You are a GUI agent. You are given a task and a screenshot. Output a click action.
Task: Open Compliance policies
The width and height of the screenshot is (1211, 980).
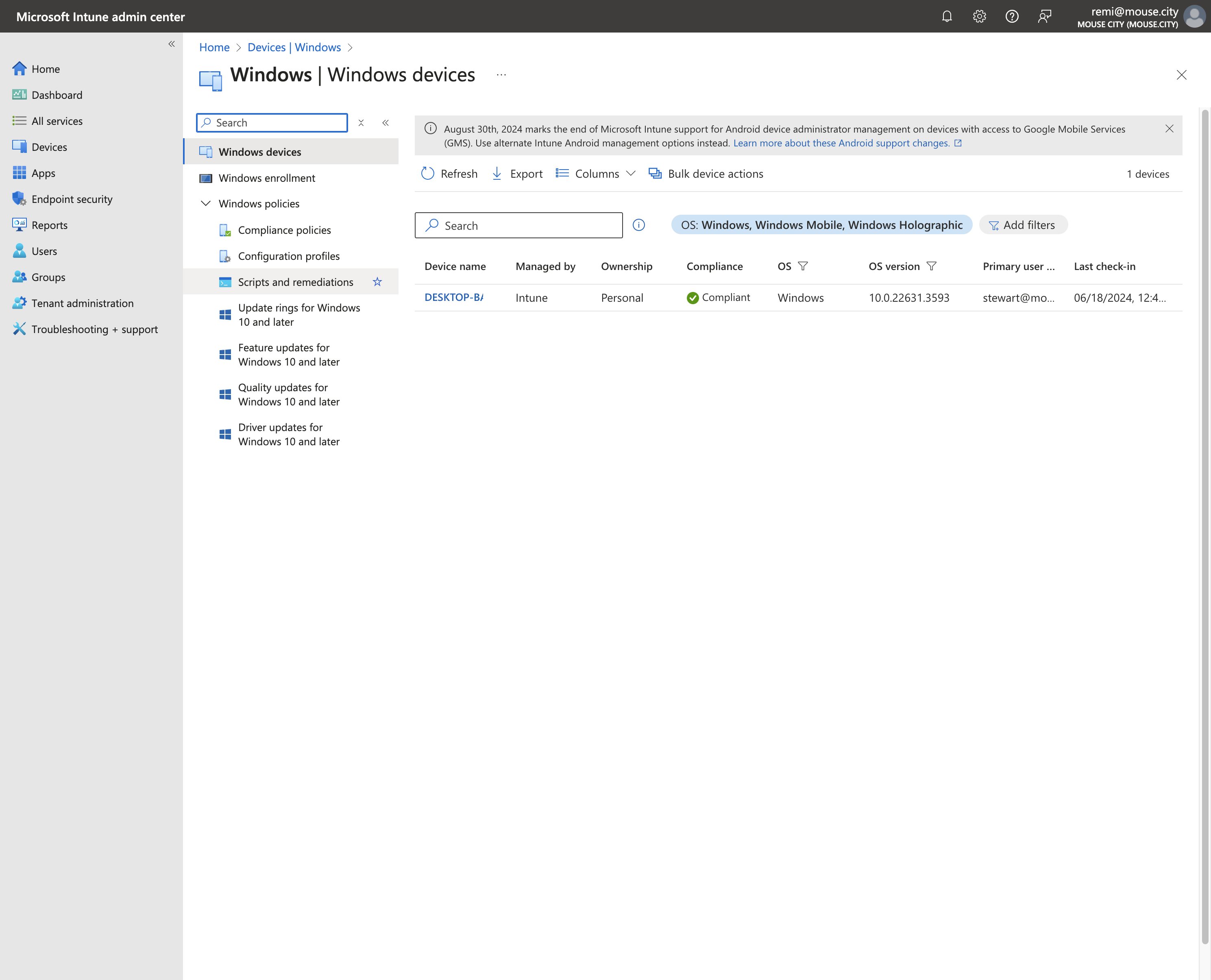point(285,230)
